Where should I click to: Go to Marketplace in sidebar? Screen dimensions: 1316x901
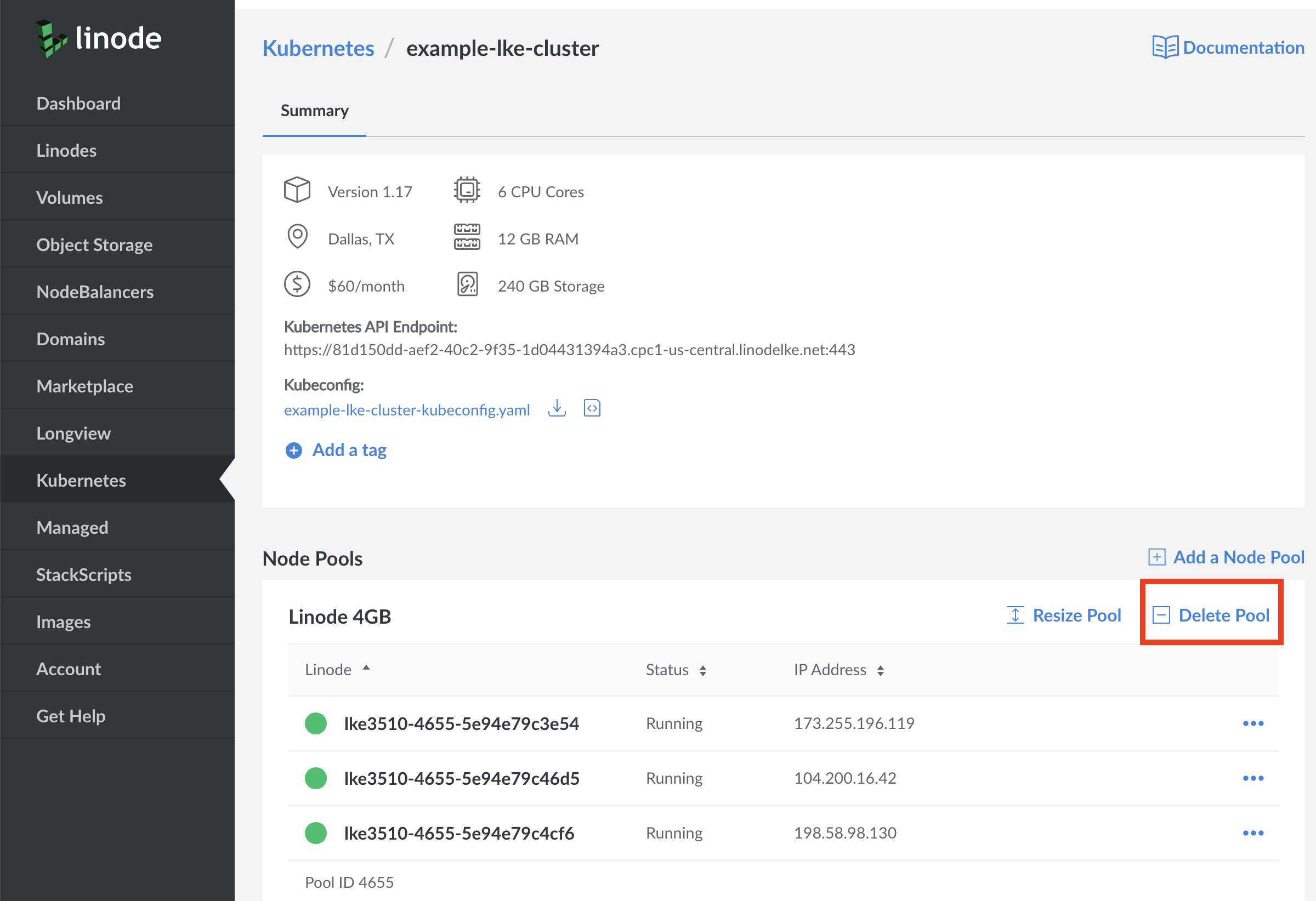[85, 386]
